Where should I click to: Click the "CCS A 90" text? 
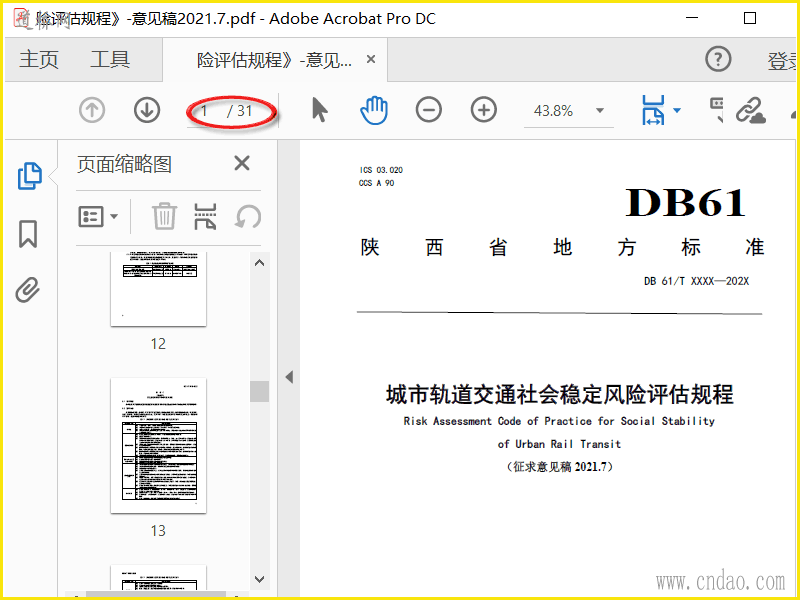pyautogui.click(x=377, y=183)
